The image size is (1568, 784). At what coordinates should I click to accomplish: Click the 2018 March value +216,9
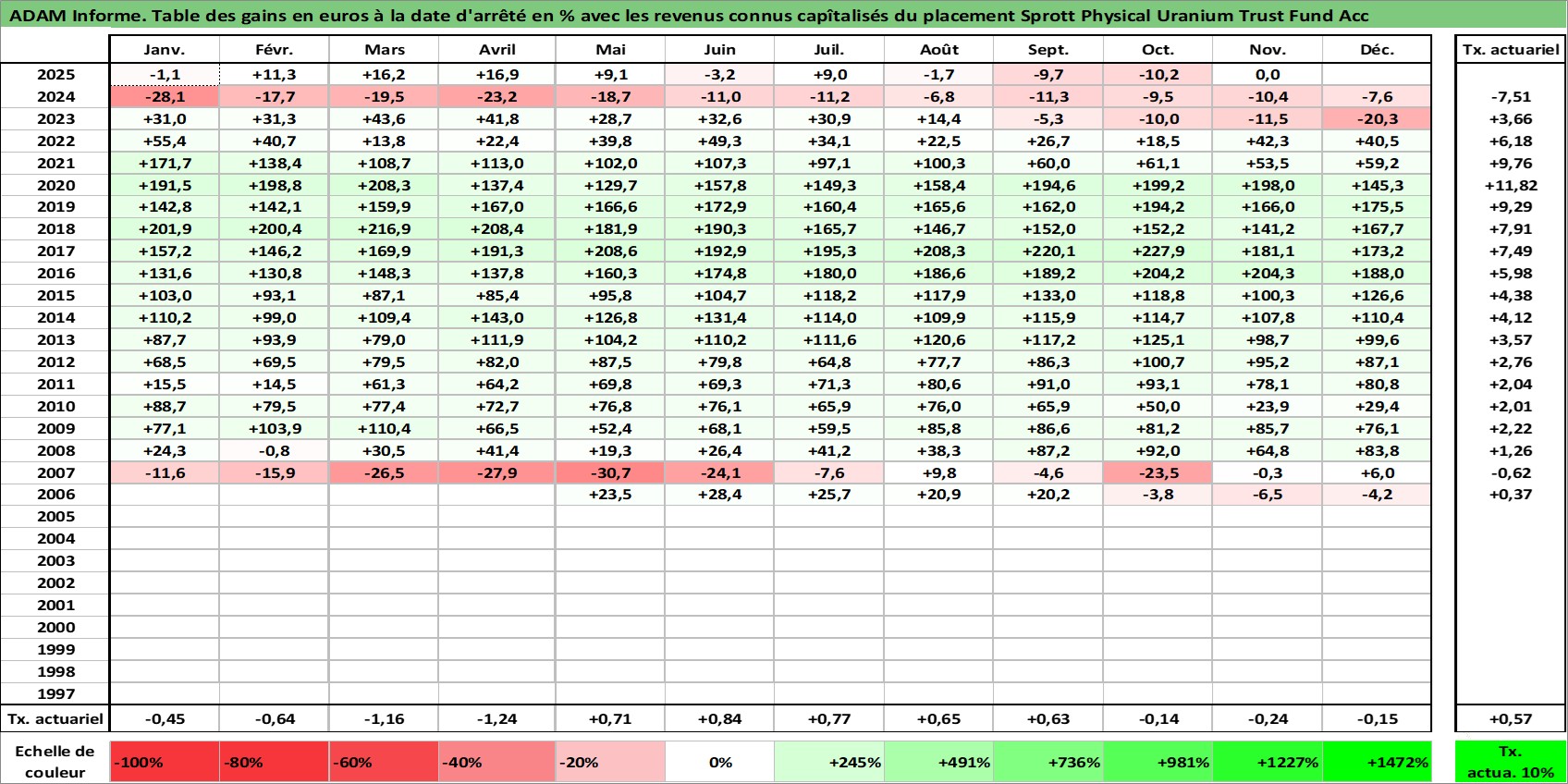384,229
